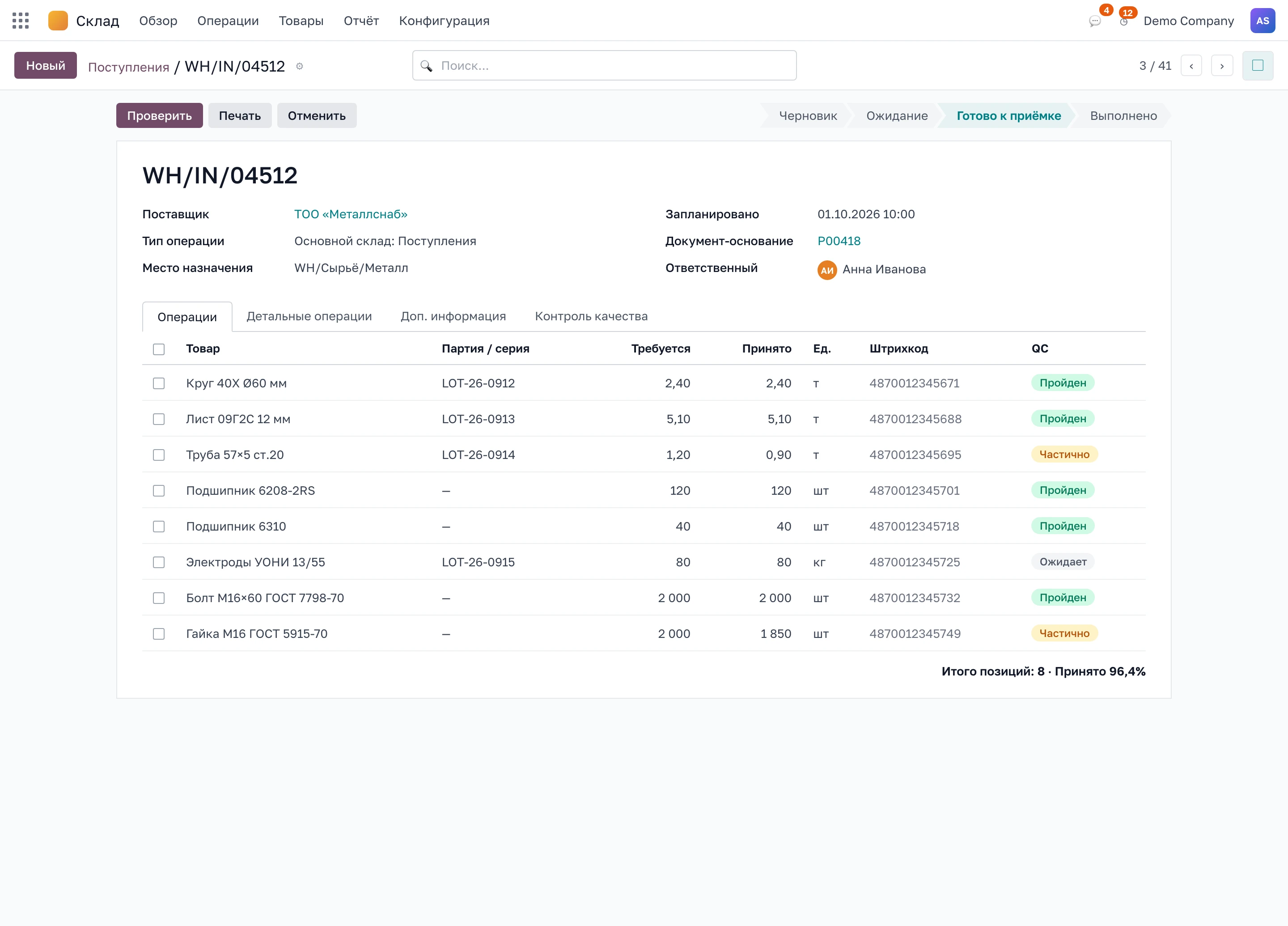Open supplier ТОО «Металлснаб» link

[x=351, y=215]
